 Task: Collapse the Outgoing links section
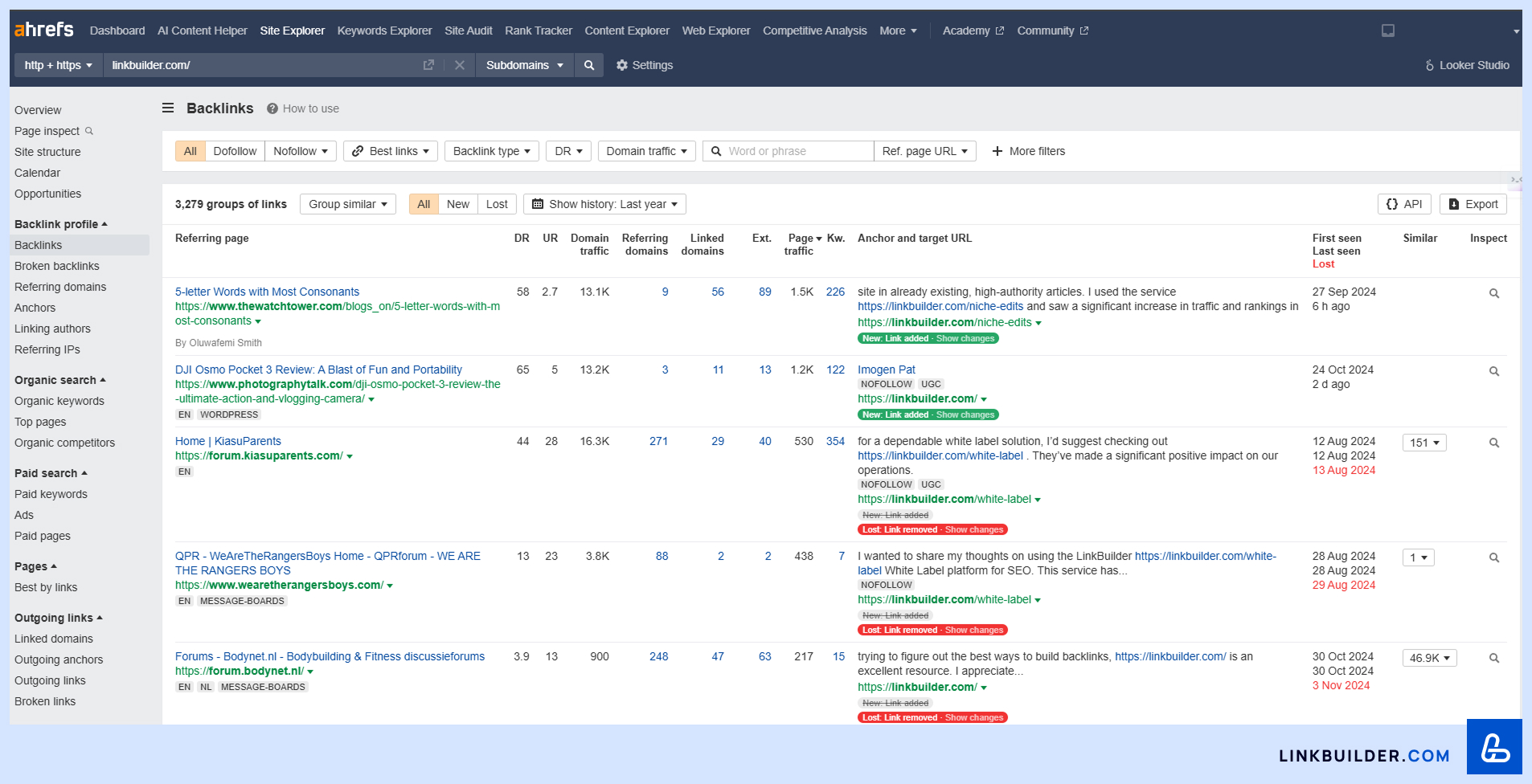point(59,618)
